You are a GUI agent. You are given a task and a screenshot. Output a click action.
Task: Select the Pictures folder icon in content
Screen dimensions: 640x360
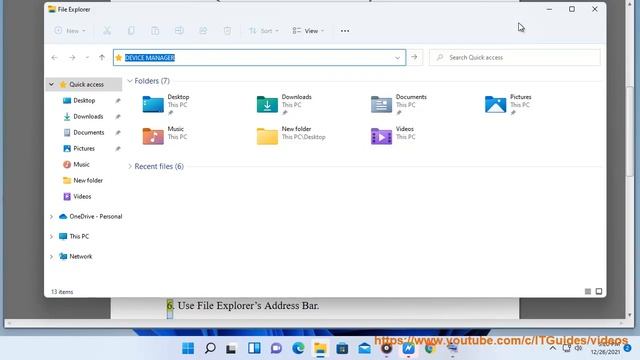pos(496,104)
